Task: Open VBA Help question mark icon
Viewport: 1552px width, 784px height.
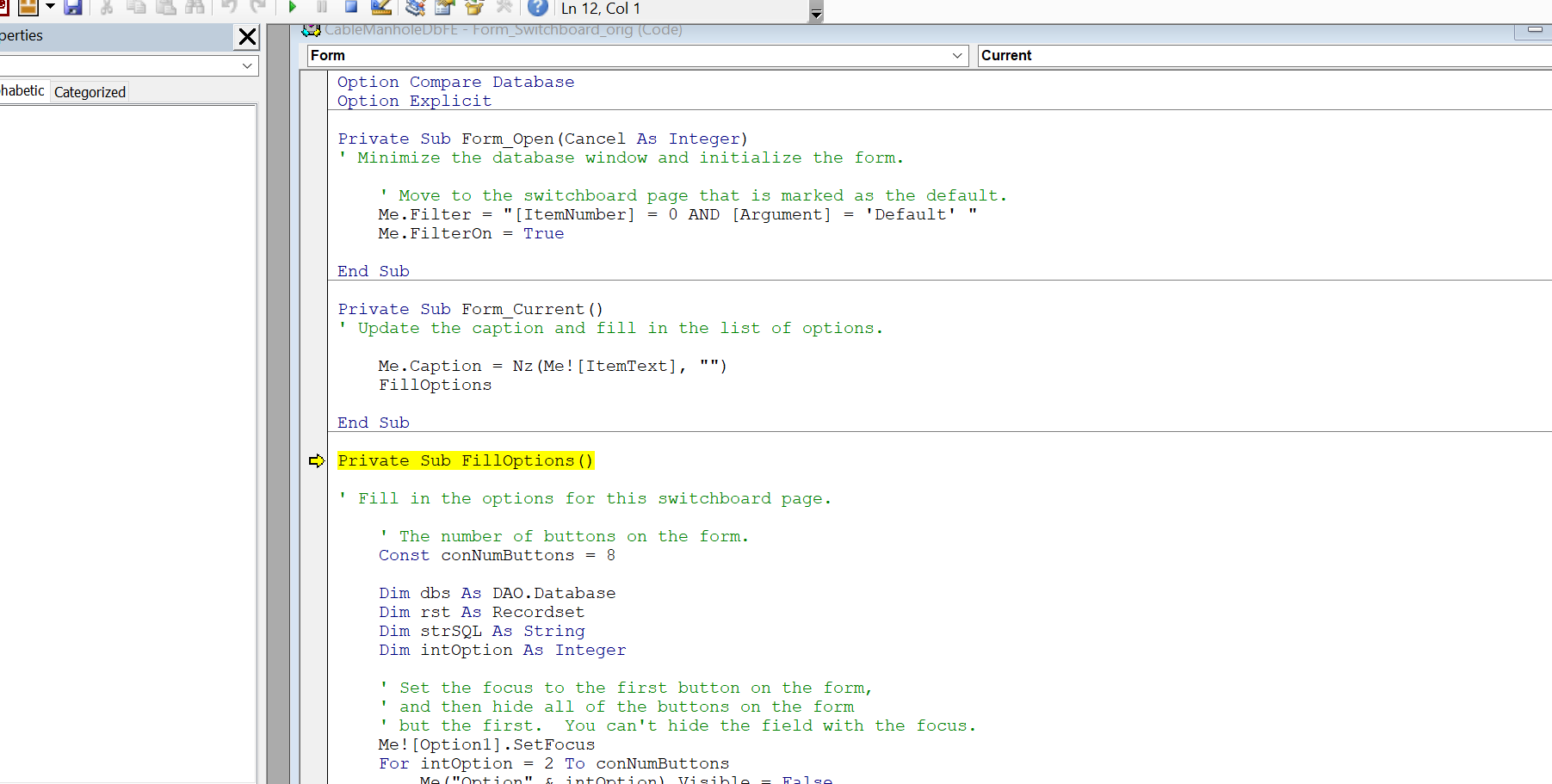Action: pos(538,7)
